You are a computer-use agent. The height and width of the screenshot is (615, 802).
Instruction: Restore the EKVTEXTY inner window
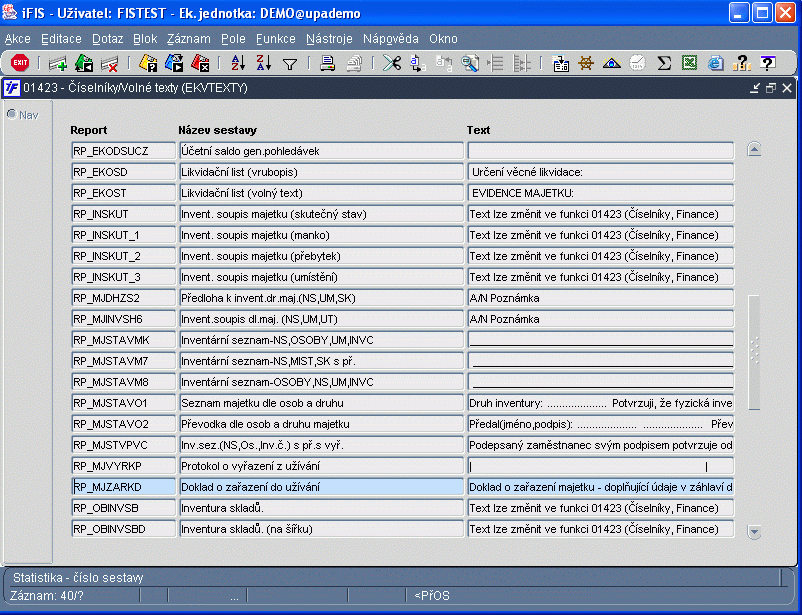click(770, 88)
